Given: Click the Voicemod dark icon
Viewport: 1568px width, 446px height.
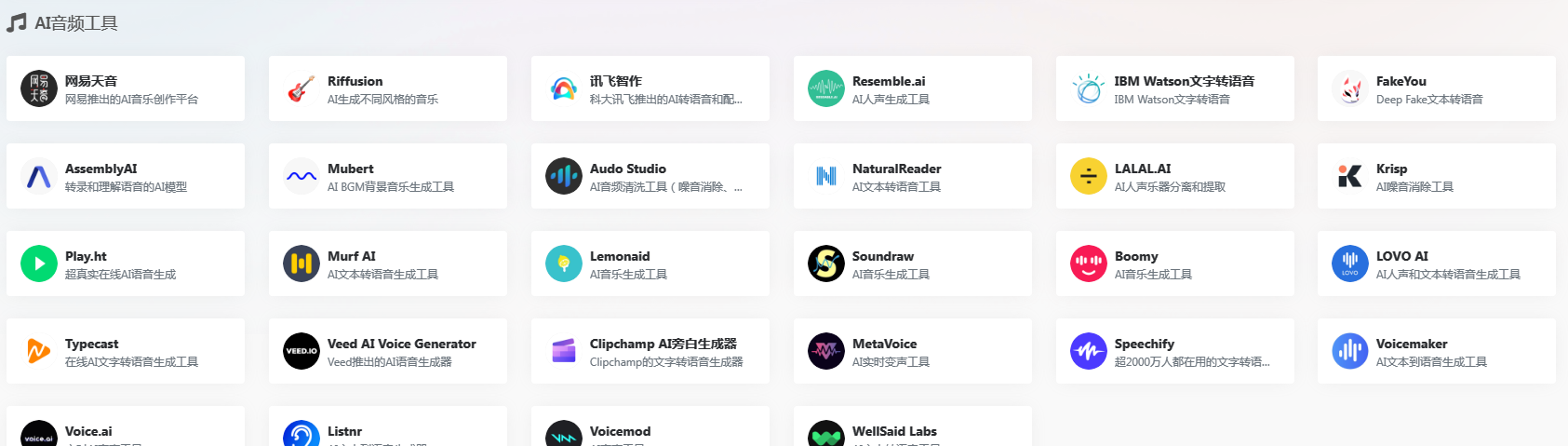Looking at the screenshot, I should coord(564,434).
